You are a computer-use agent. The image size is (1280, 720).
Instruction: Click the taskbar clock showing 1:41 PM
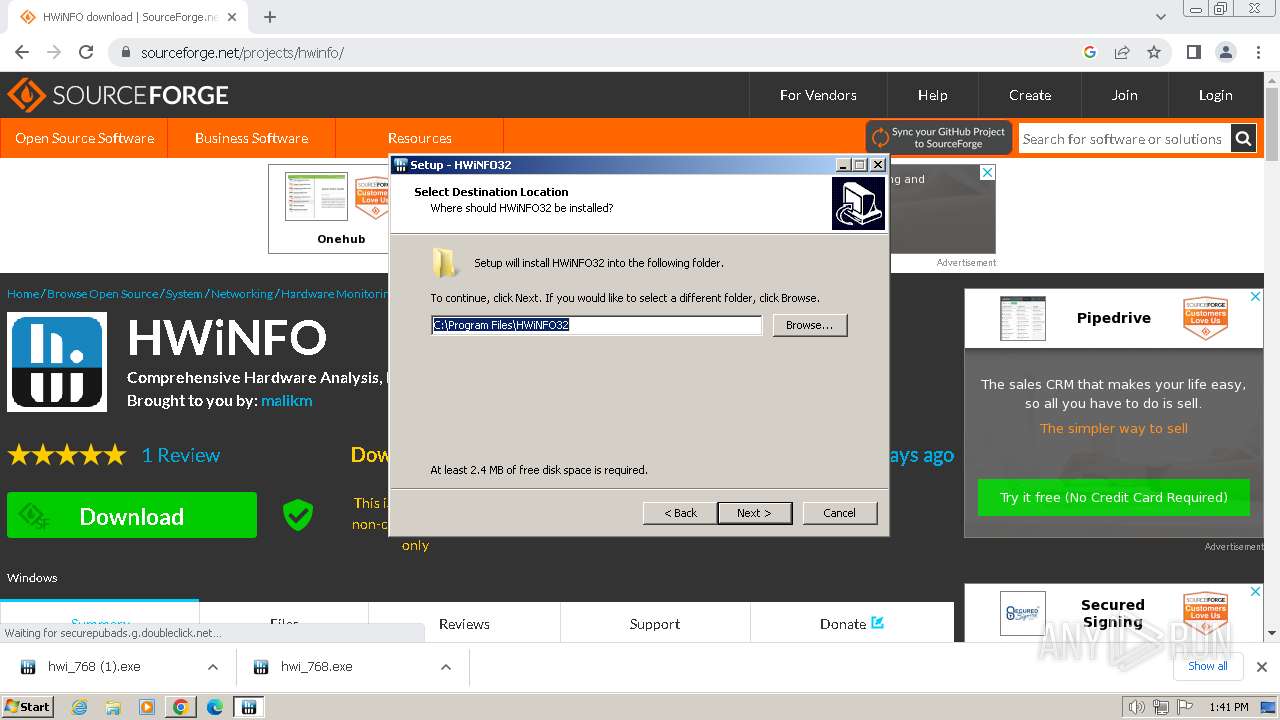pyautogui.click(x=1228, y=707)
